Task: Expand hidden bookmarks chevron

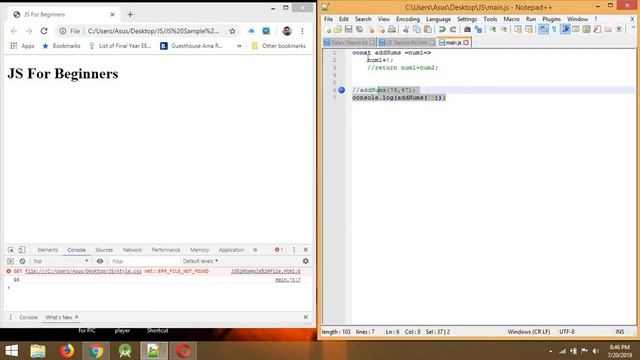Action: pos(239,46)
